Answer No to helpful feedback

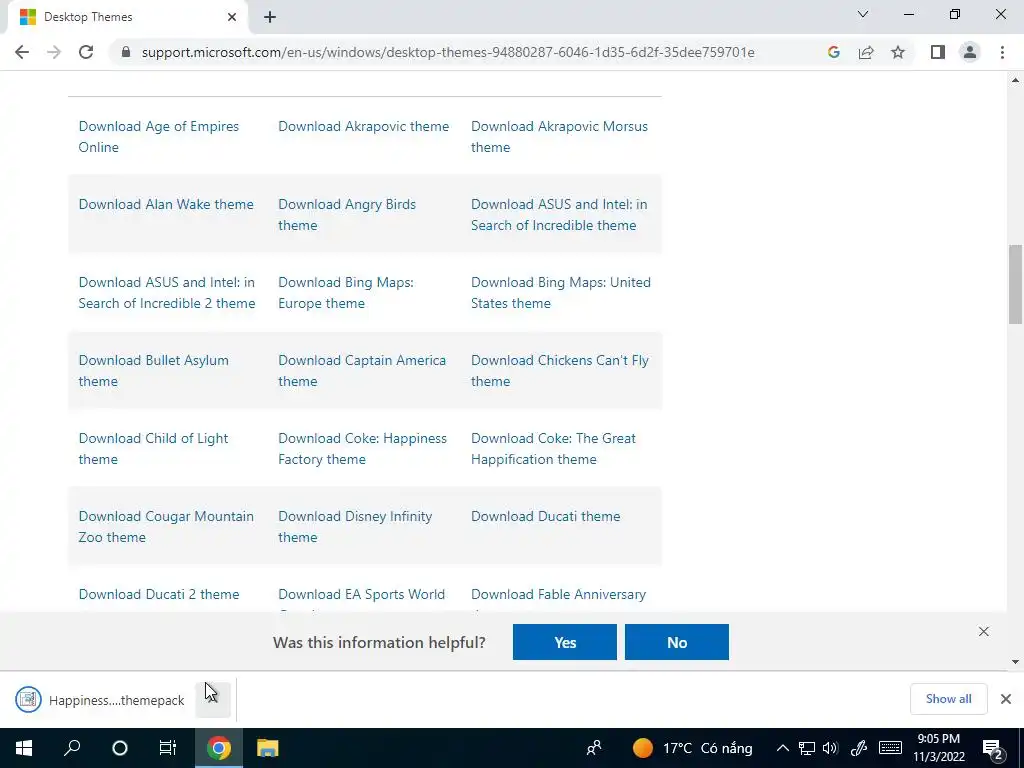point(677,642)
